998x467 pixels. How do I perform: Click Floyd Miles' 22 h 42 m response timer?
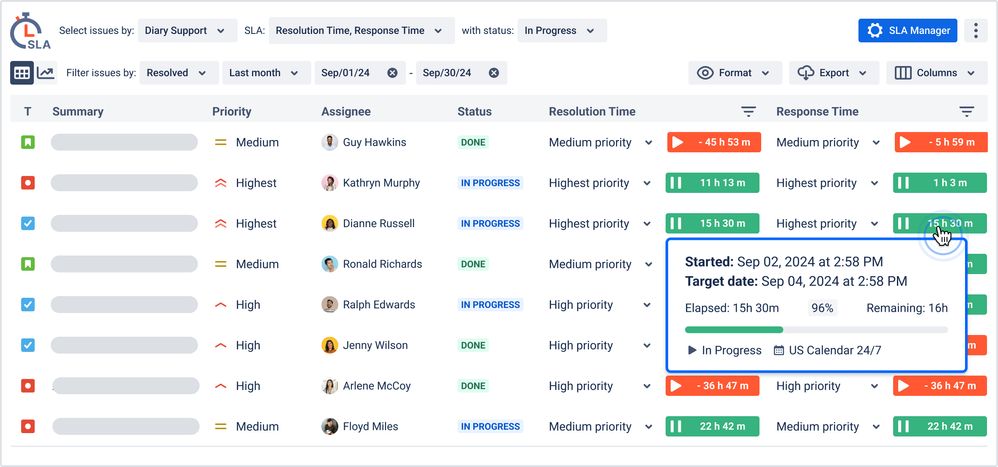(940, 426)
